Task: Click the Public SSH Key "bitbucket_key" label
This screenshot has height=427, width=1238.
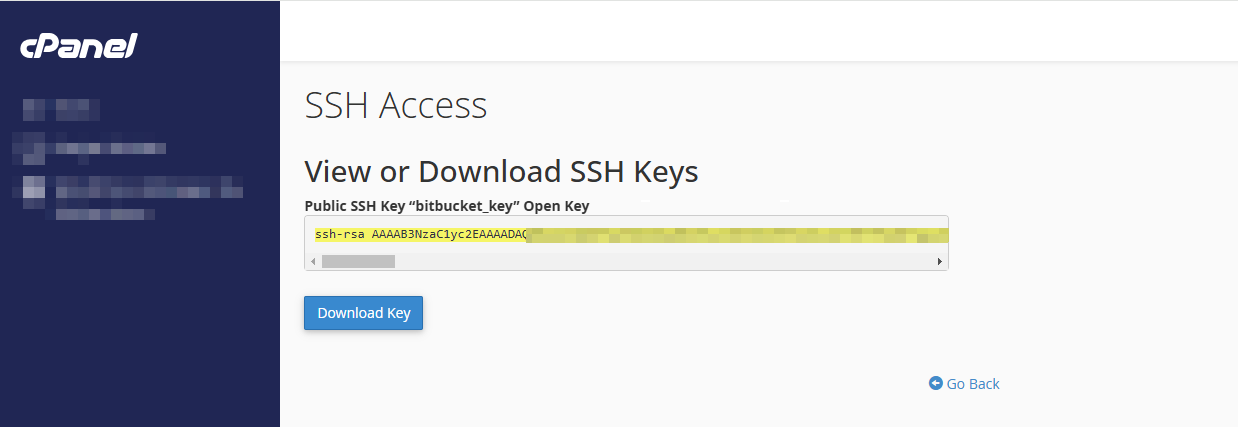Action: point(447,206)
